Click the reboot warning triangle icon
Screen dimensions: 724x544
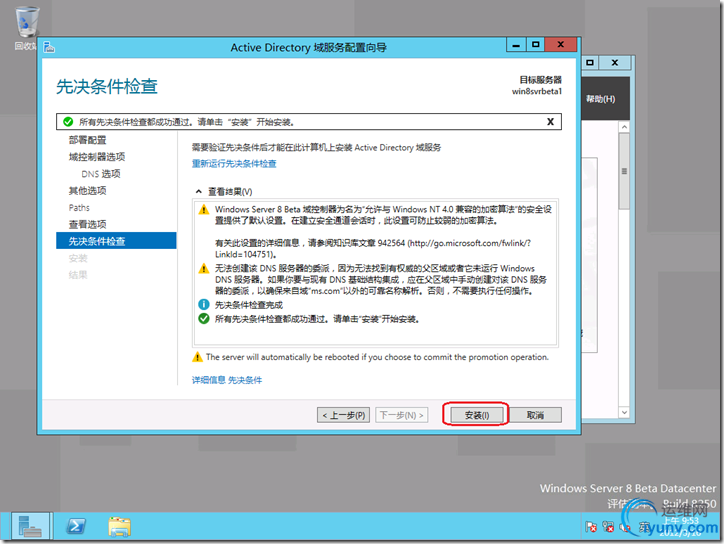[x=198, y=357]
